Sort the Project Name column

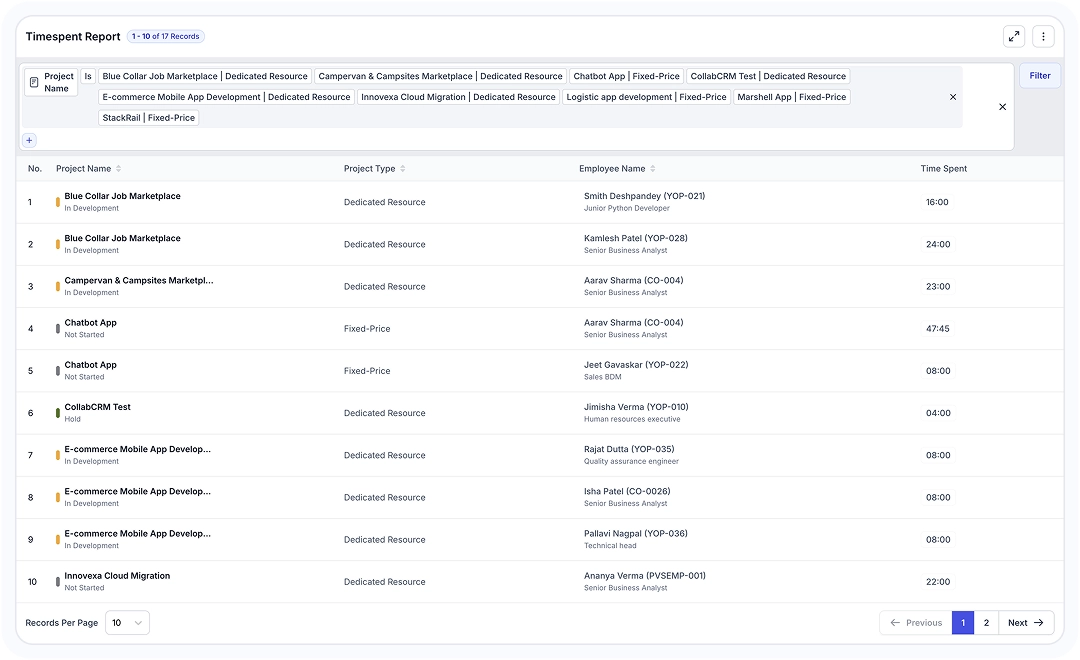pos(117,168)
